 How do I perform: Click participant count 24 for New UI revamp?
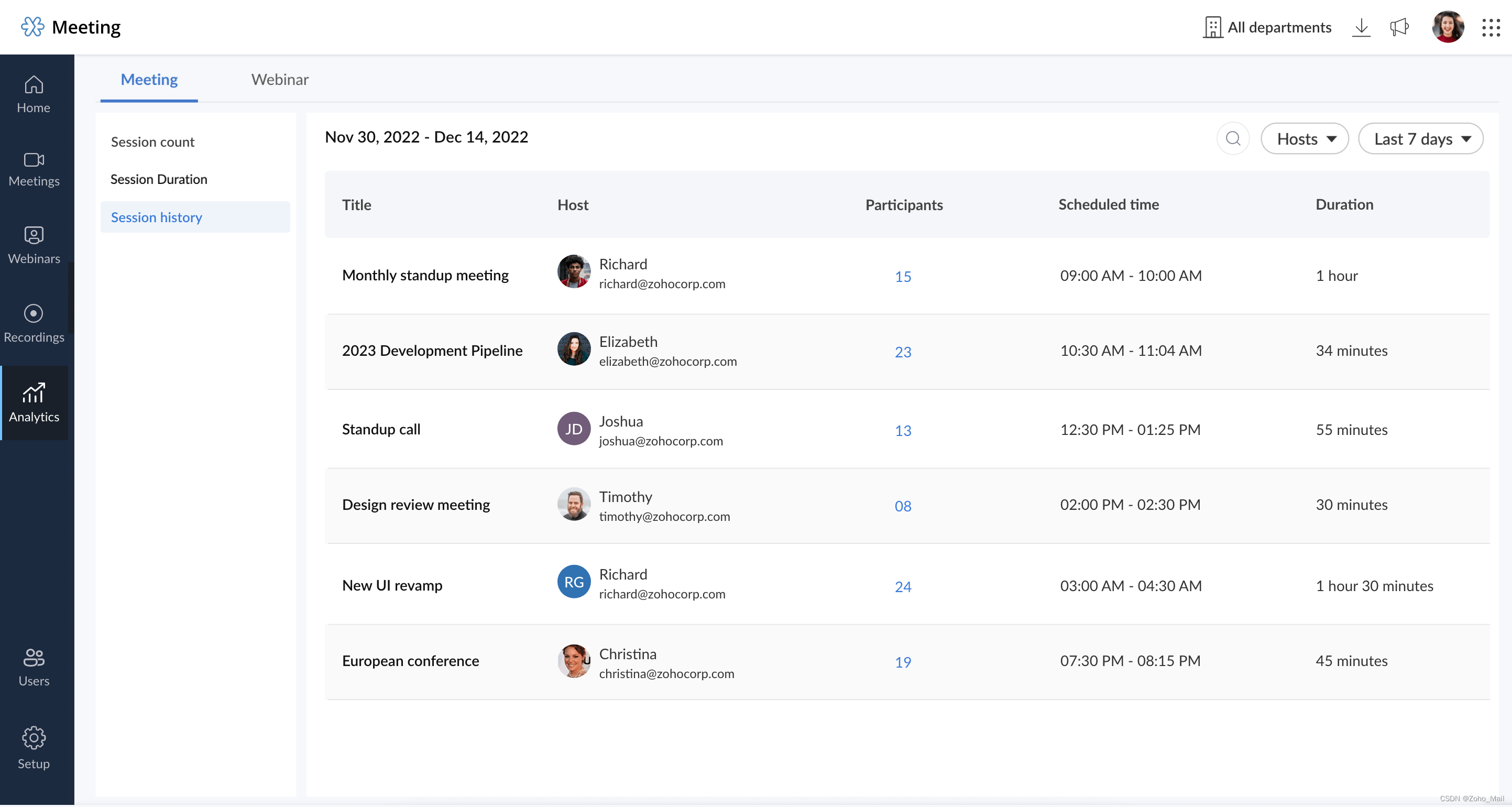pos(902,586)
